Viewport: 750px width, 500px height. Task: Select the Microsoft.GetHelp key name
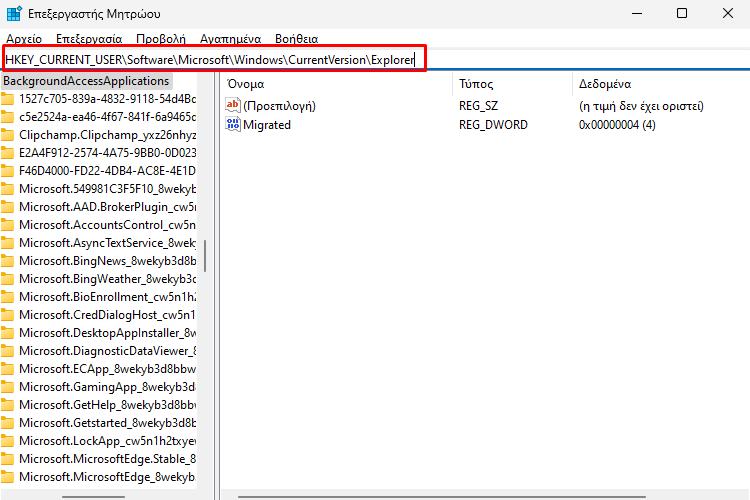pyautogui.click(x=107, y=405)
